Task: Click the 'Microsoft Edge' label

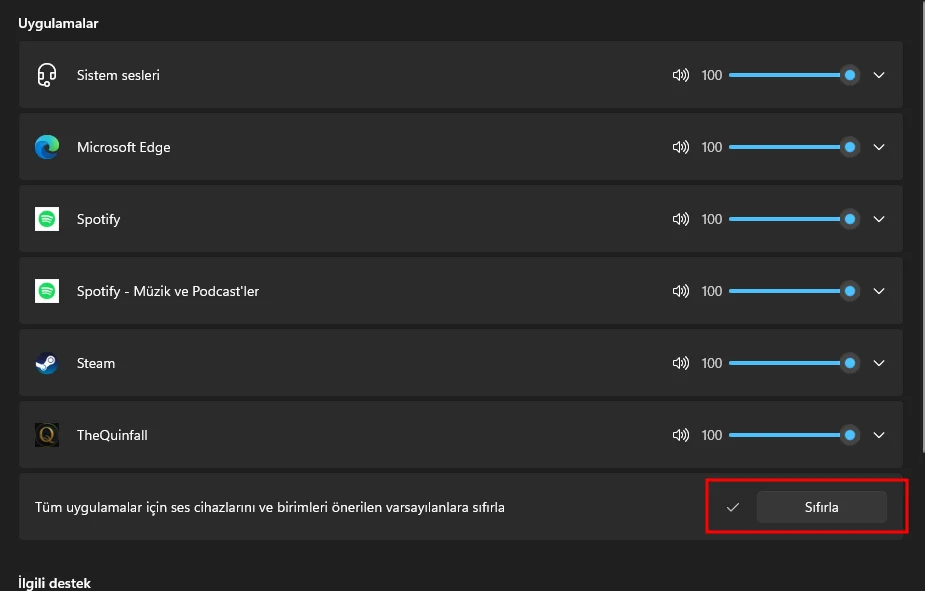Action: pos(123,147)
